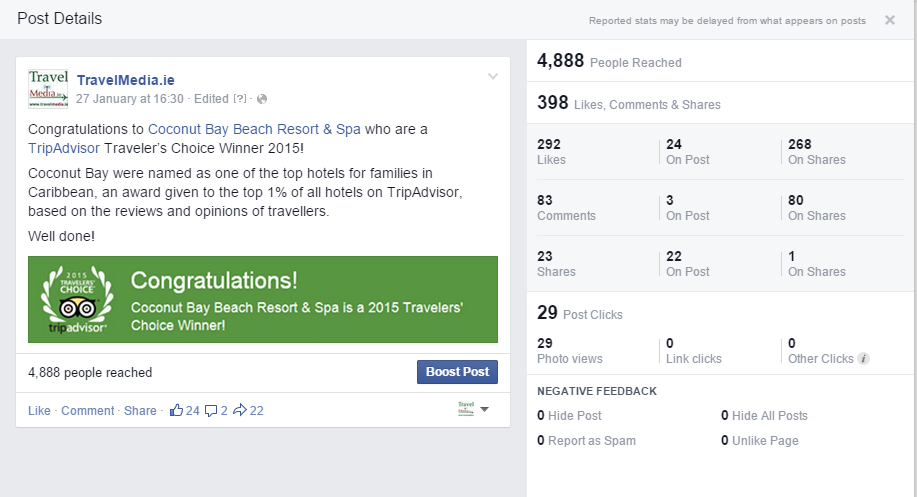Click the '83 Comments' stat
This screenshot has height=497, width=917.
point(566,208)
